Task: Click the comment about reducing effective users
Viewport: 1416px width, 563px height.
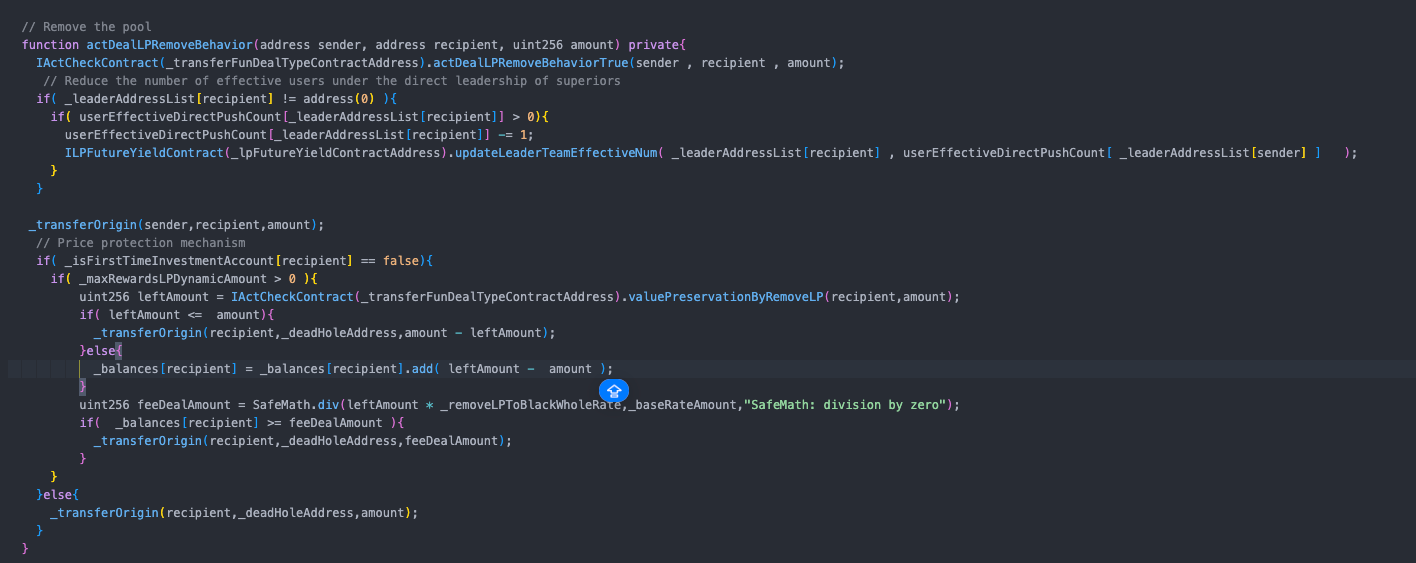Action: coord(332,81)
